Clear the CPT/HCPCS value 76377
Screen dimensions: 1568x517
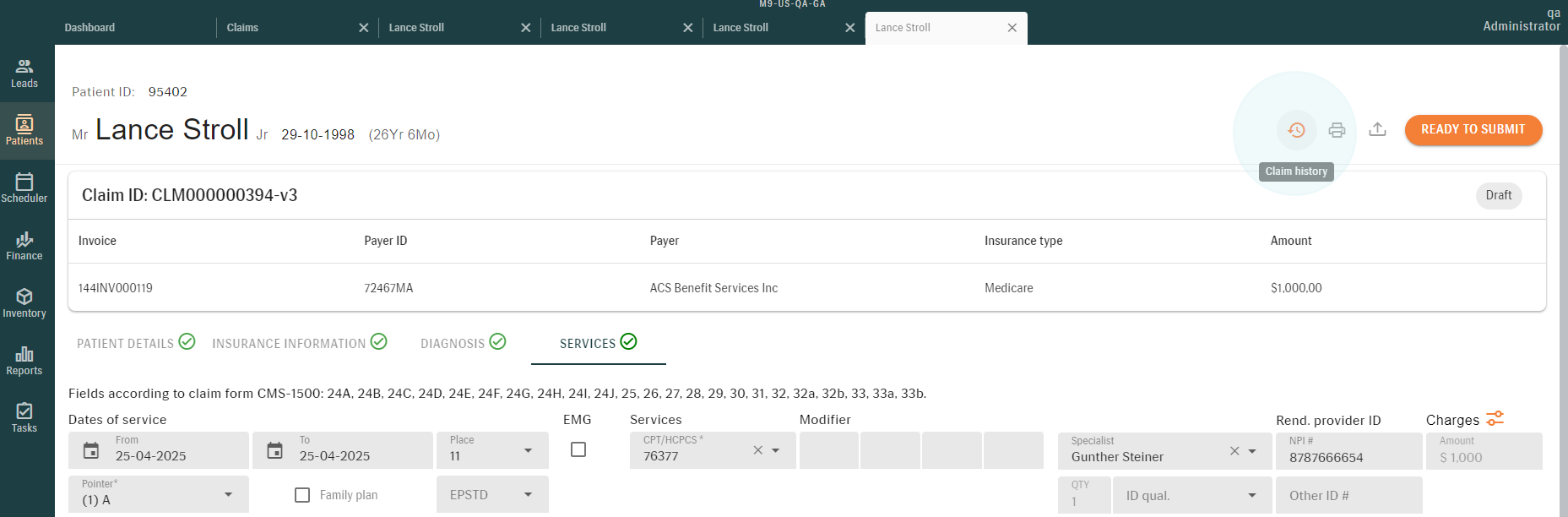757,450
